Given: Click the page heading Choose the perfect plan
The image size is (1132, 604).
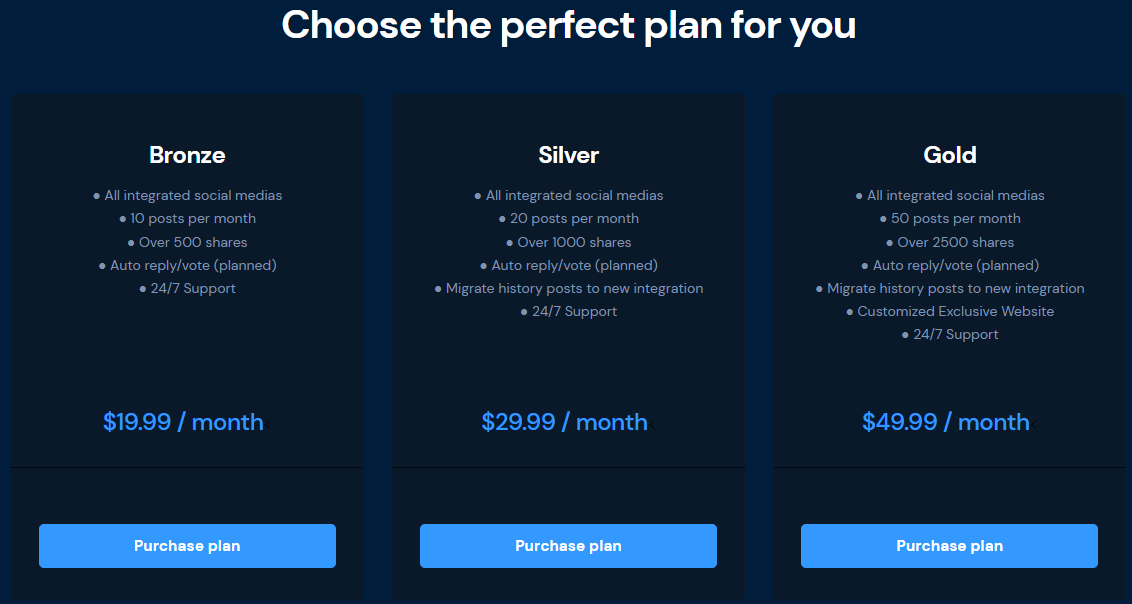Looking at the screenshot, I should (x=569, y=25).
